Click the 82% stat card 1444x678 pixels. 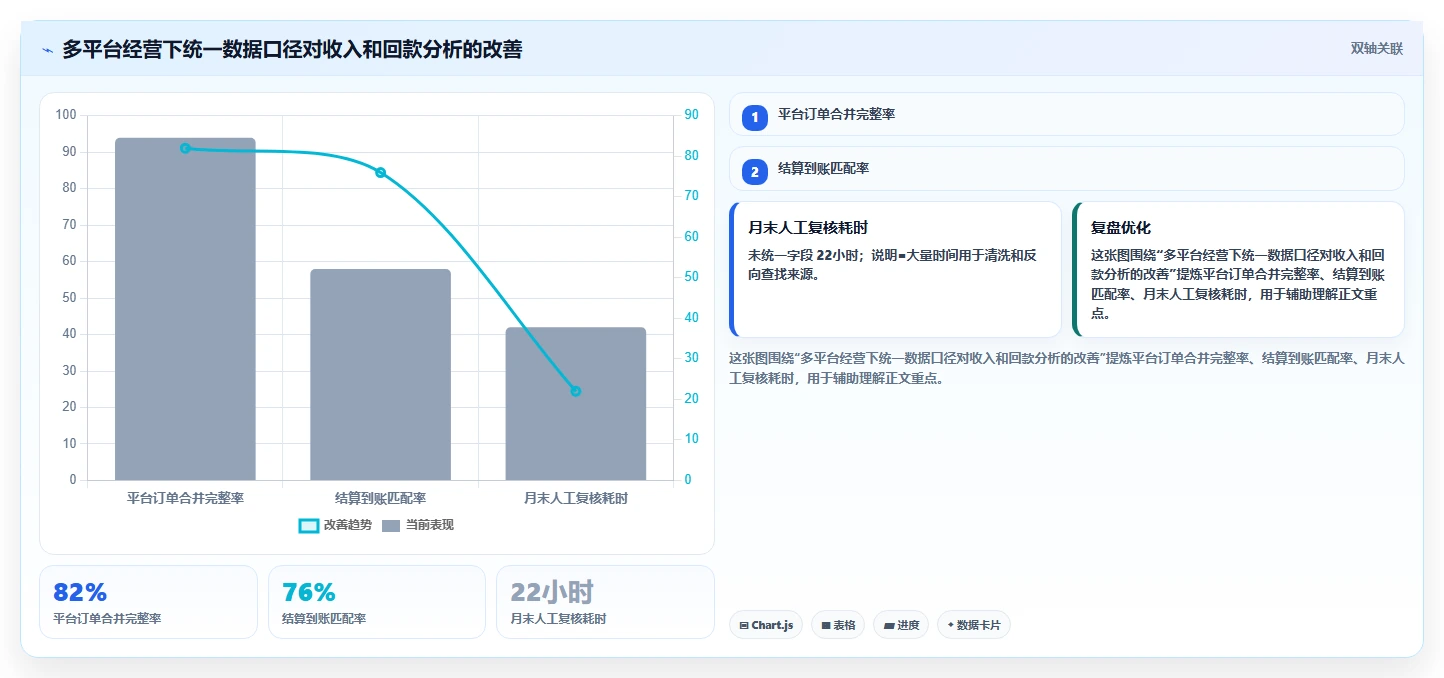(x=148, y=601)
